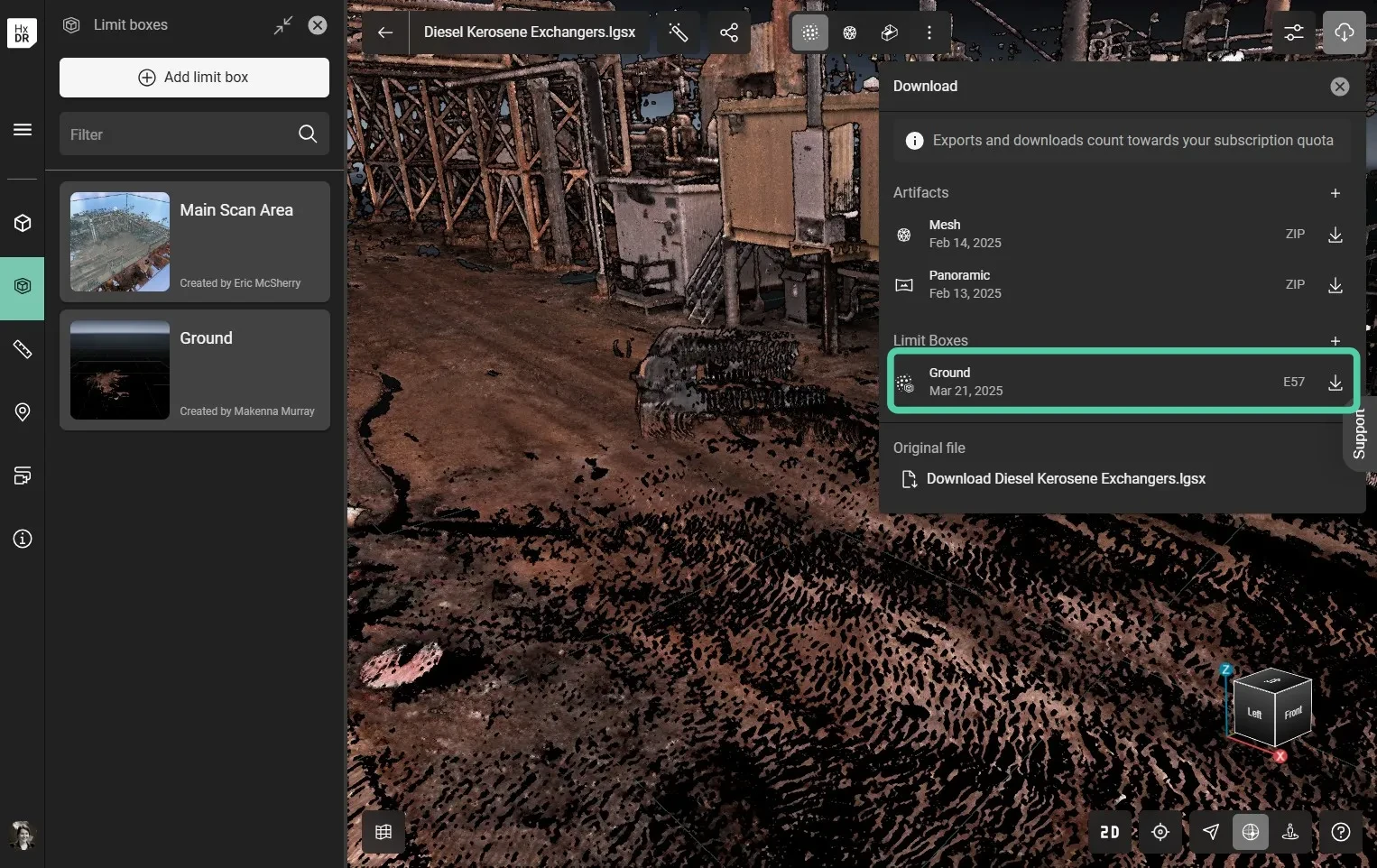
Task: Open the share icon for this file
Action: pos(729,32)
